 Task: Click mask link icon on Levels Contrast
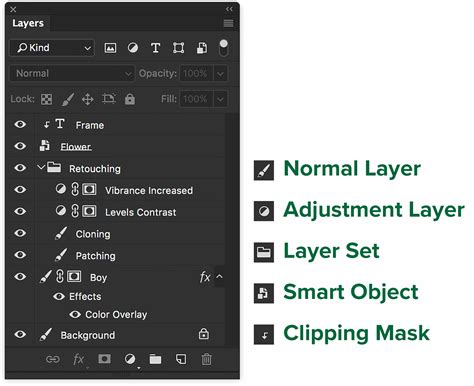(75, 211)
